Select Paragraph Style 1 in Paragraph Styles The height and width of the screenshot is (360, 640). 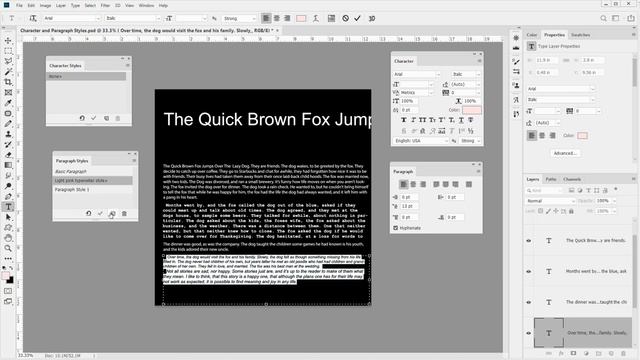click(x=92, y=190)
